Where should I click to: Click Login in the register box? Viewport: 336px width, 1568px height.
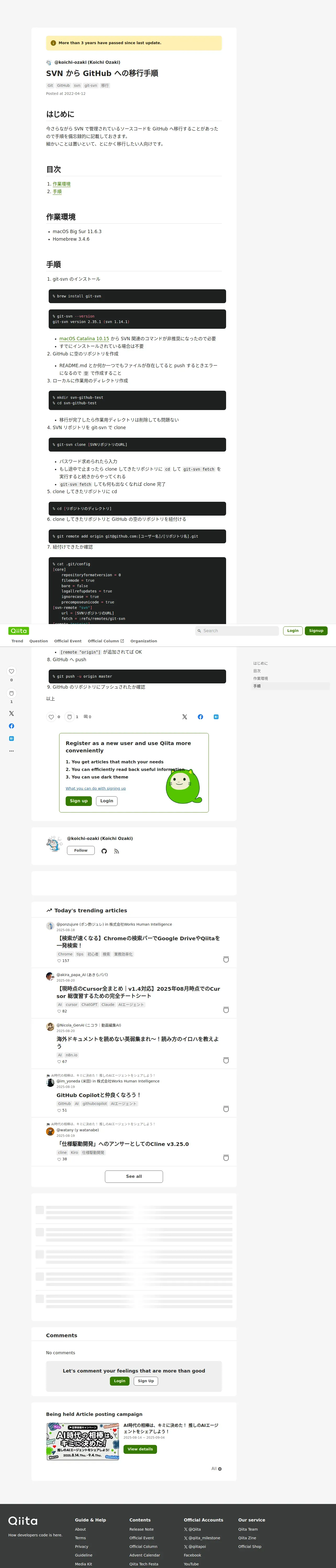coord(107,801)
